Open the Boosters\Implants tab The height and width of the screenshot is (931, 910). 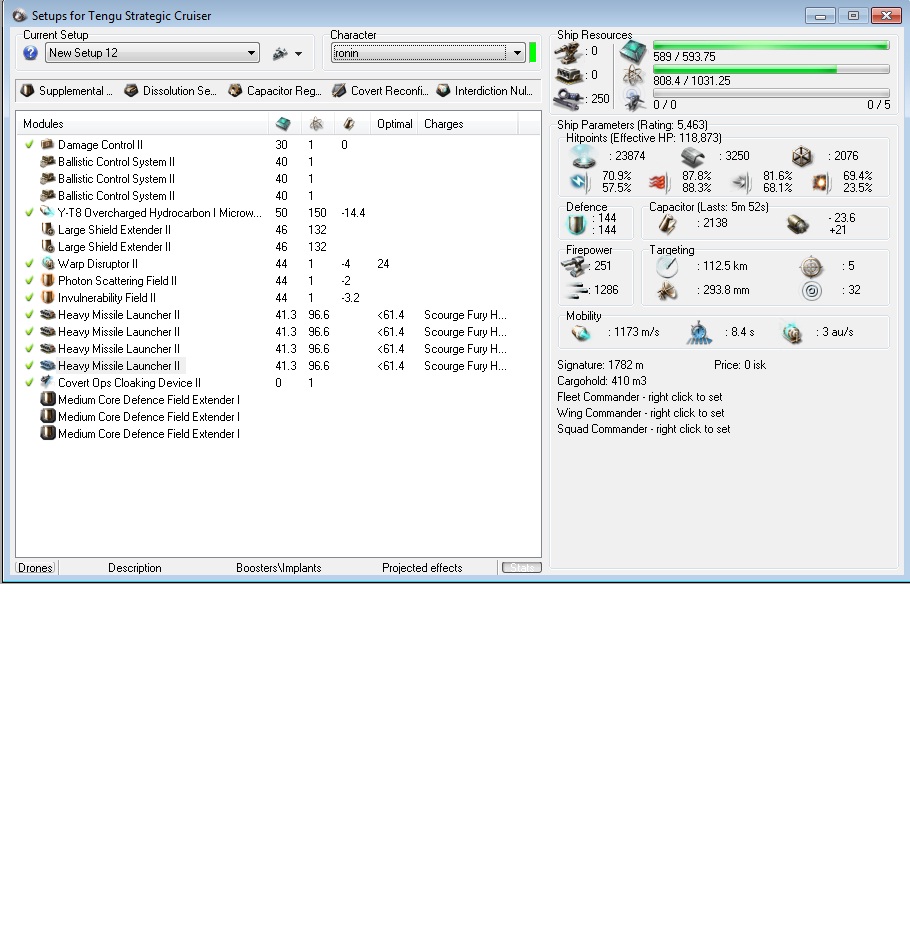278,568
